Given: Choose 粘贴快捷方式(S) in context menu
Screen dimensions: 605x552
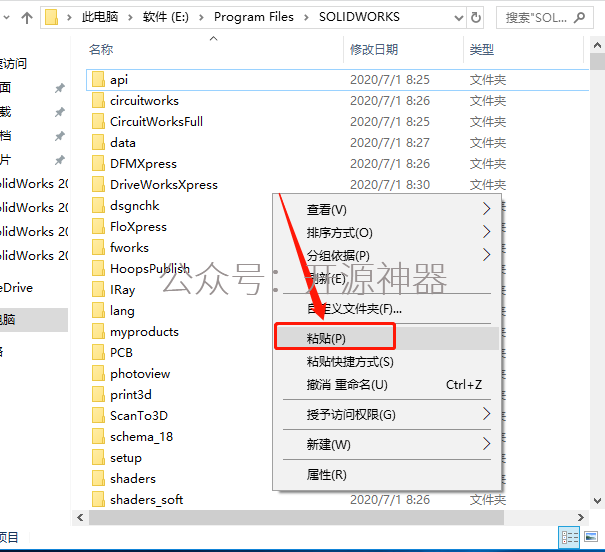Looking at the screenshot, I should (x=387, y=361).
